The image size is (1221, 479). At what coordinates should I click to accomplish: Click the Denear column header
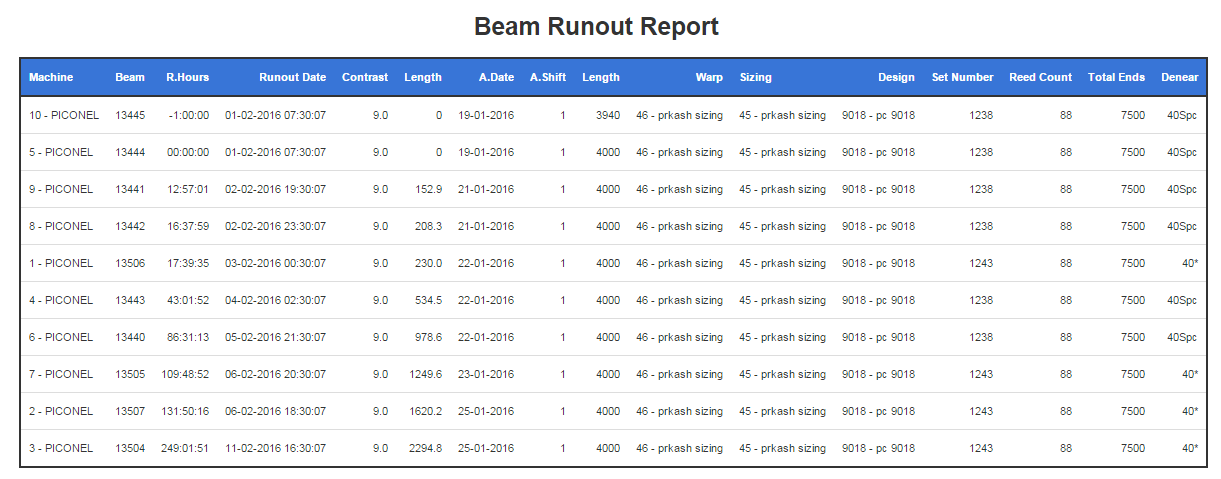tap(1179, 77)
